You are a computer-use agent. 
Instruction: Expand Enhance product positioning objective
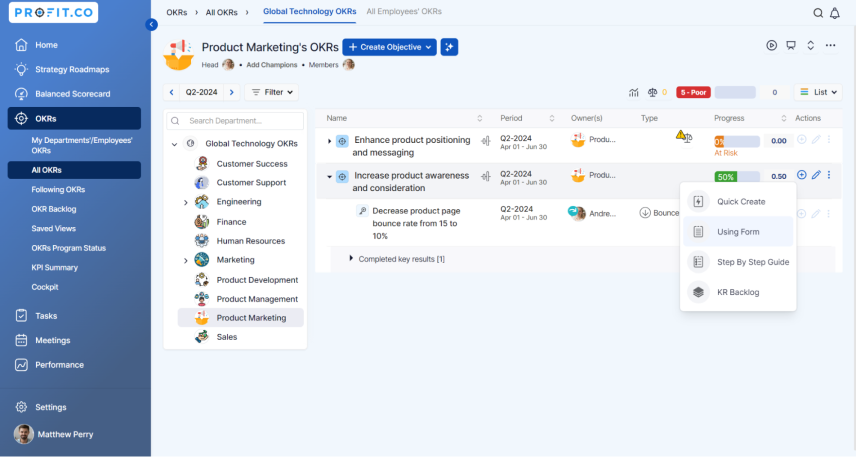click(329, 141)
